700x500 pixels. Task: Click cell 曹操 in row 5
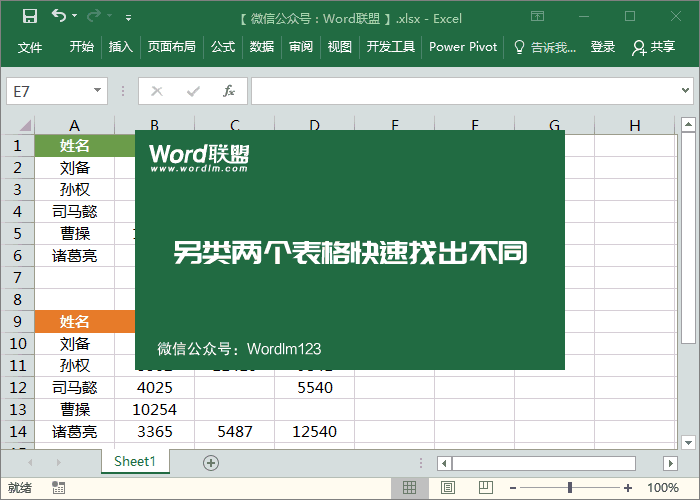(x=75, y=233)
